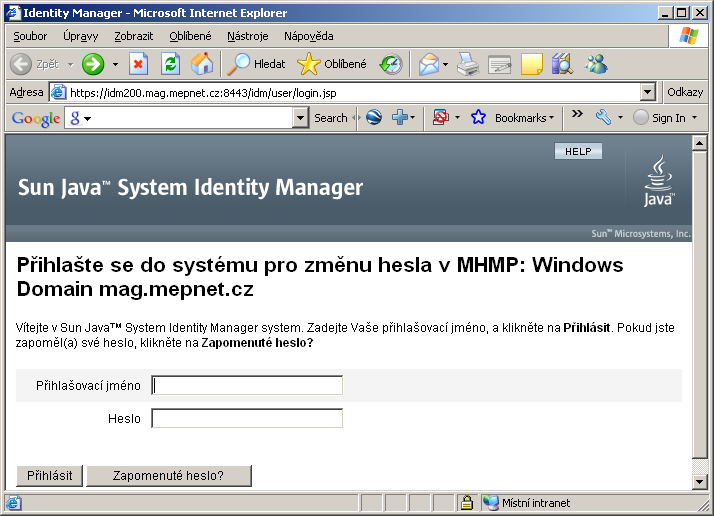
Task: Click the Edit page icon
Action: pos(500,64)
